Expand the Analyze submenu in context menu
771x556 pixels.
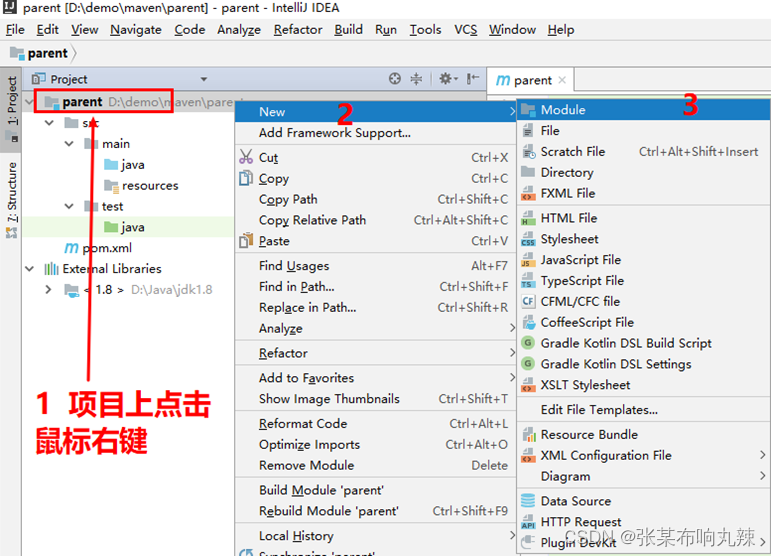(512, 328)
